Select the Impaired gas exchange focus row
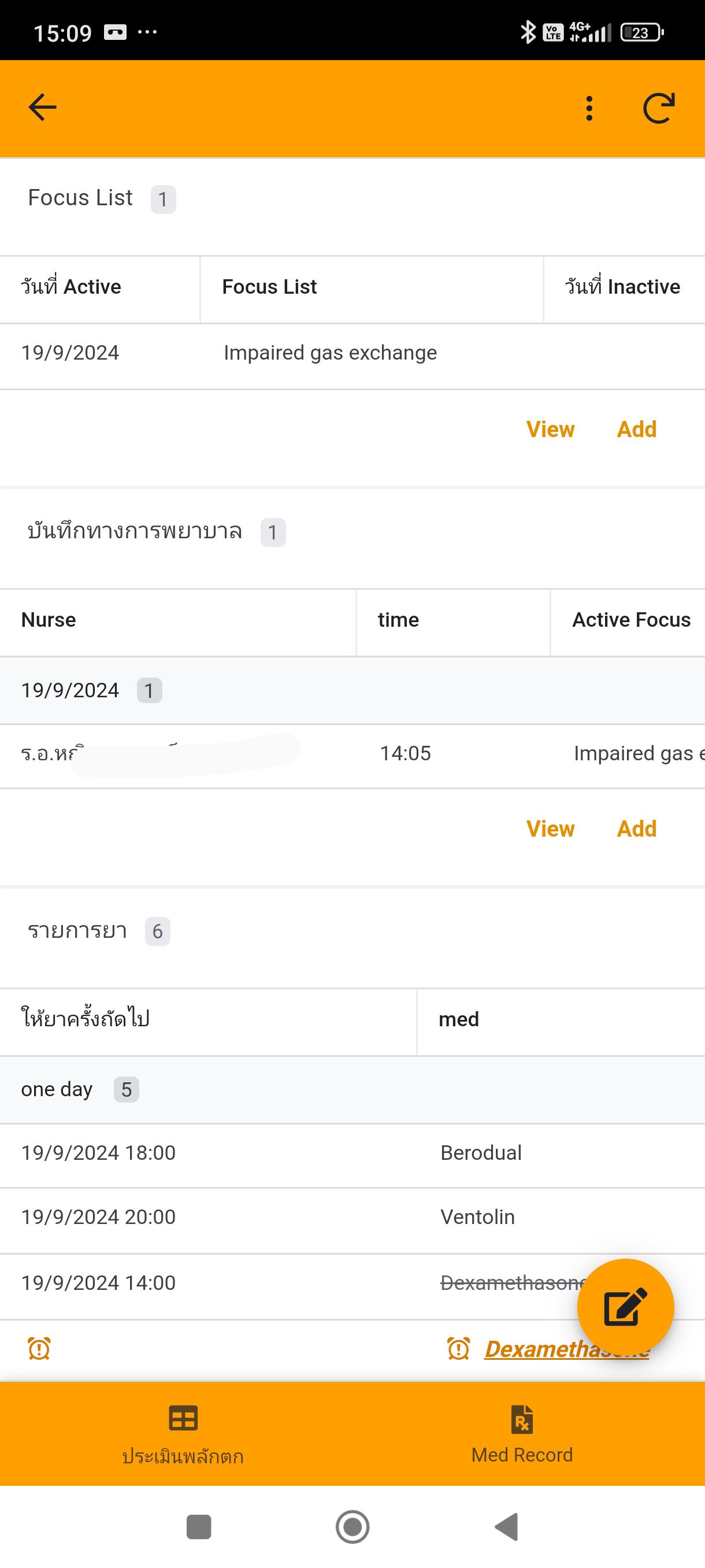The image size is (705, 1568). (x=330, y=353)
